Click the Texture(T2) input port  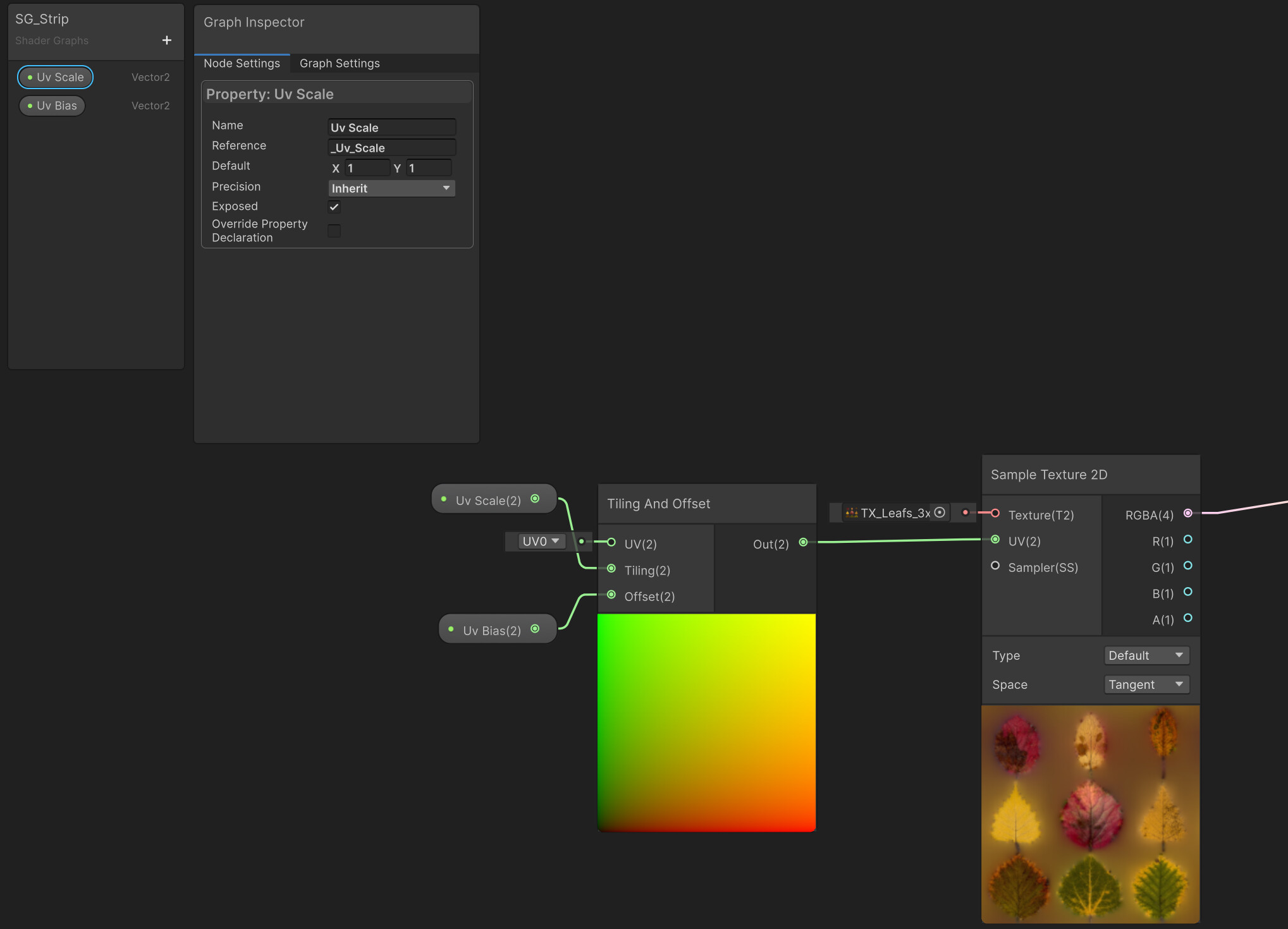(995, 514)
